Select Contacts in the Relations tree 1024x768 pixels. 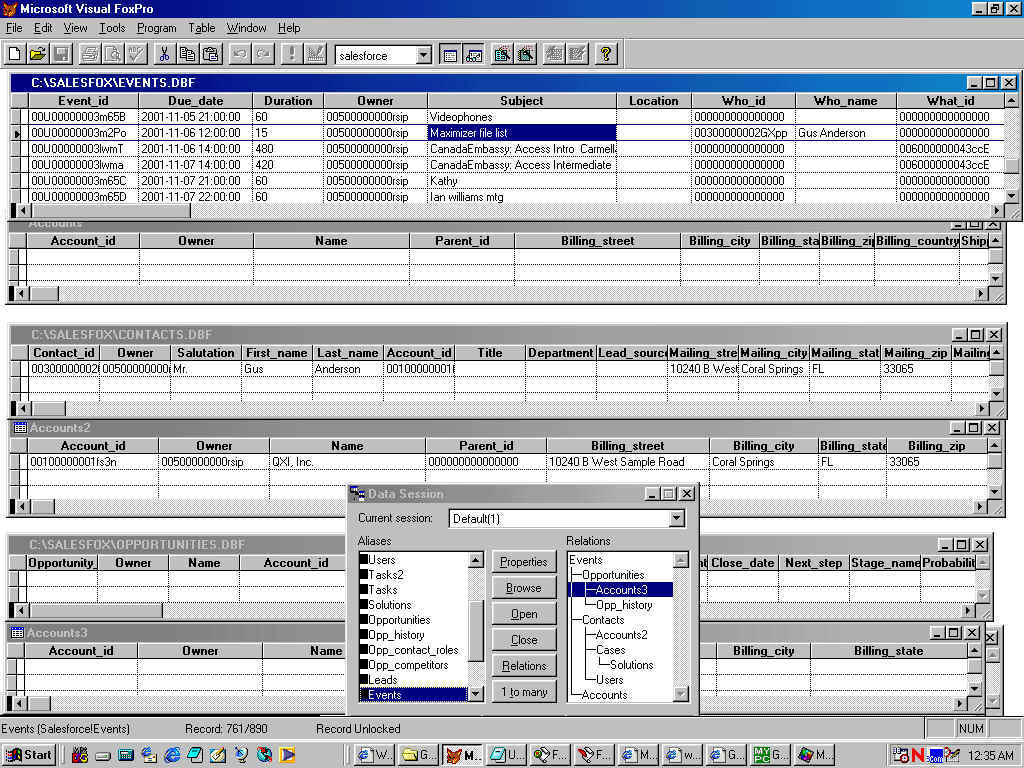603,620
